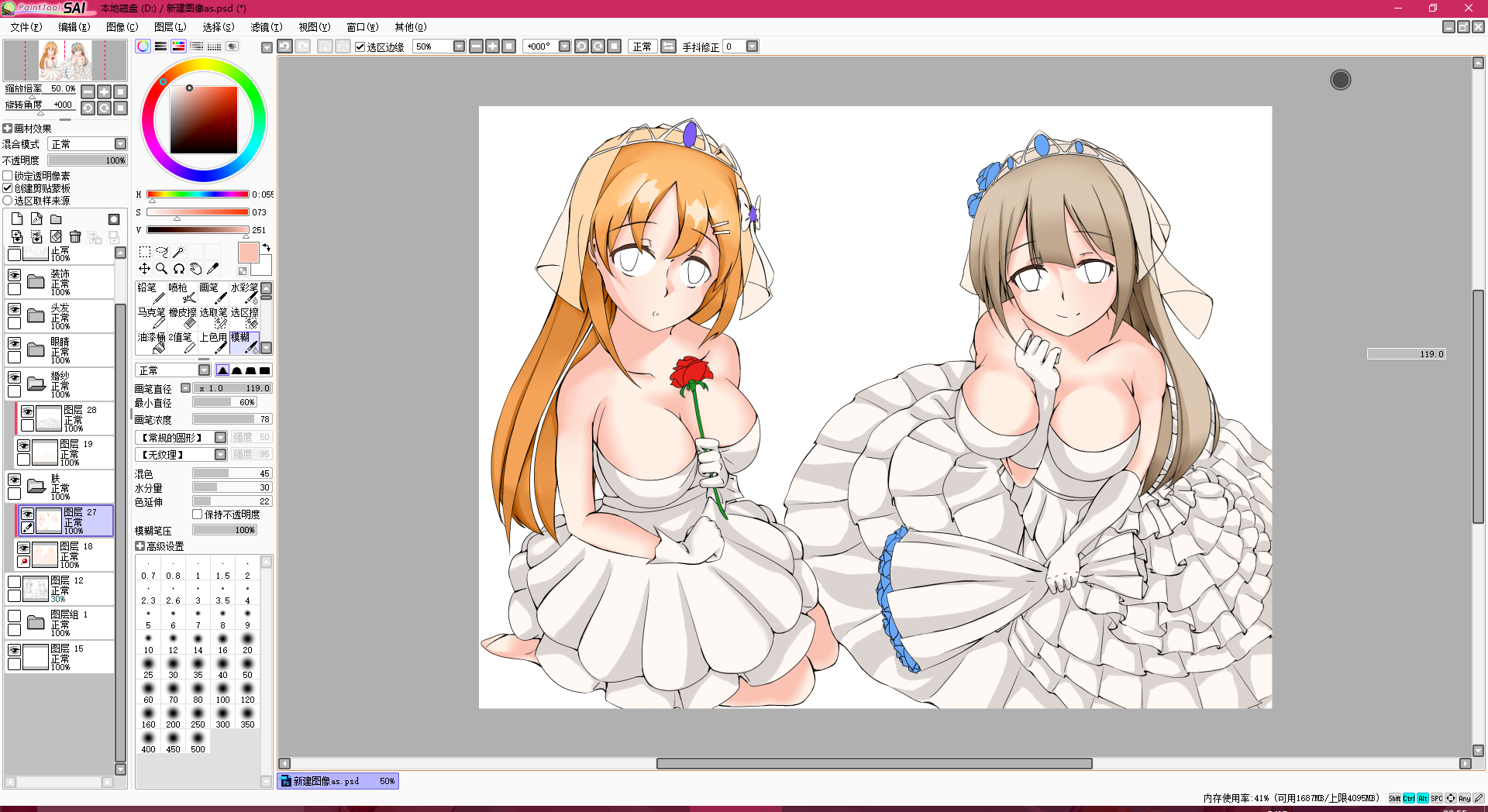Click the undo arrow in the top toolbar

(x=285, y=46)
